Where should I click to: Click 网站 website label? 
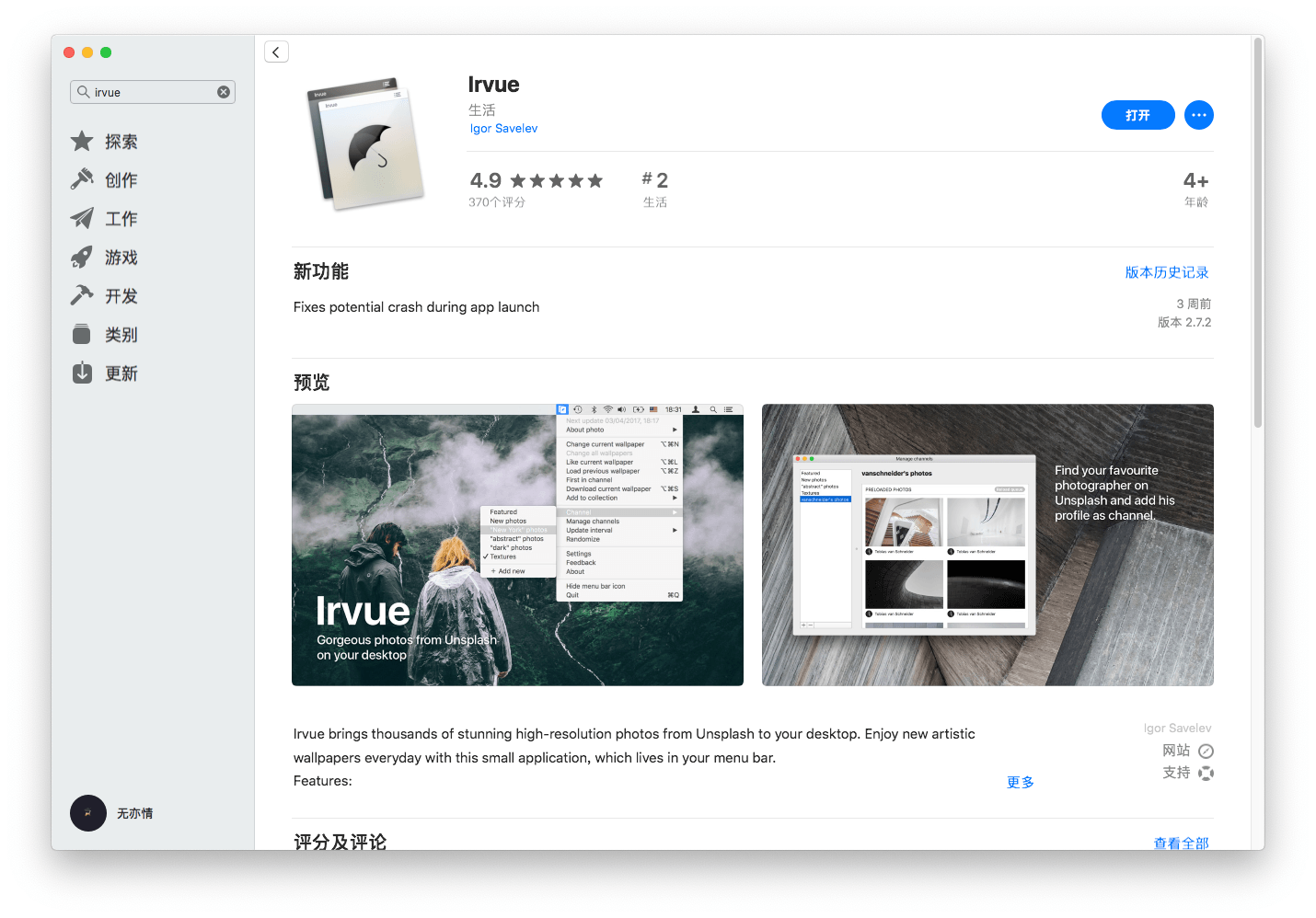(x=1176, y=751)
